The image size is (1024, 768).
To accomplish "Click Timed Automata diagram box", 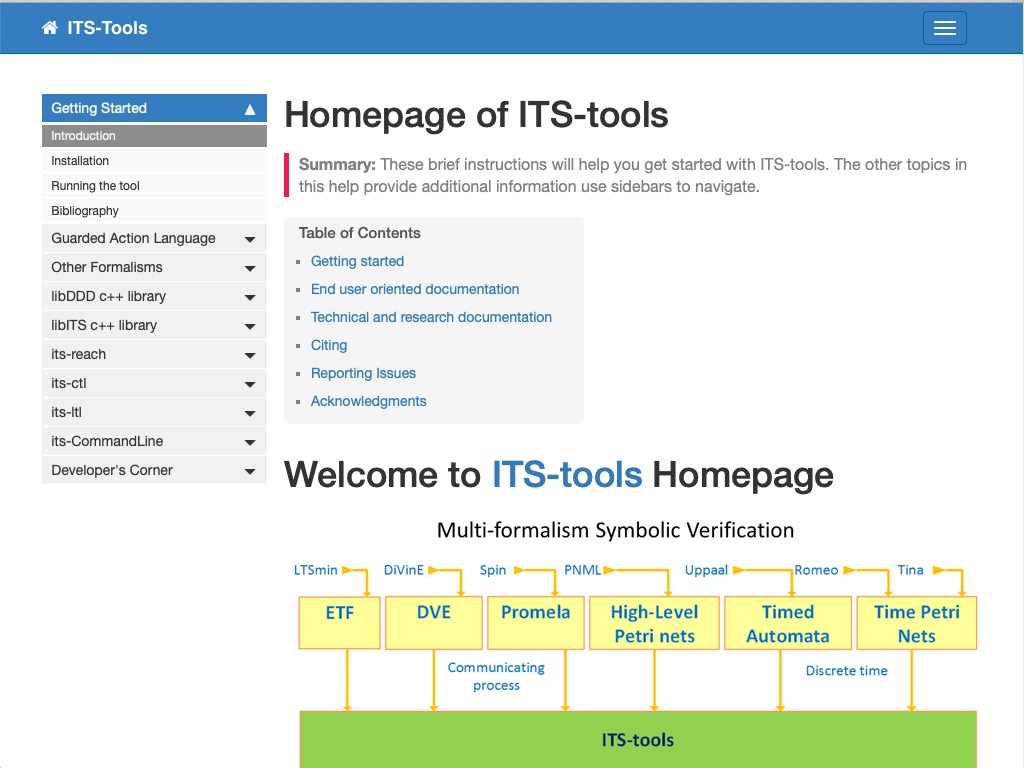I will pyautogui.click(x=788, y=622).
